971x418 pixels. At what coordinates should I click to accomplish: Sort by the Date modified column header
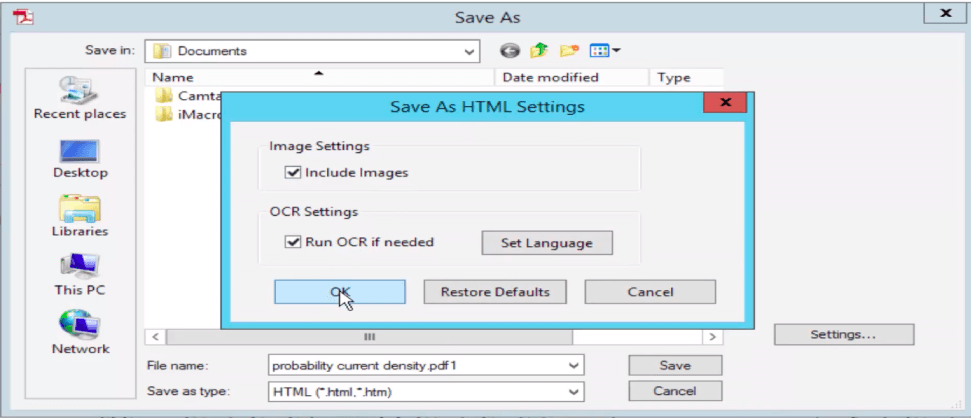(x=550, y=77)
